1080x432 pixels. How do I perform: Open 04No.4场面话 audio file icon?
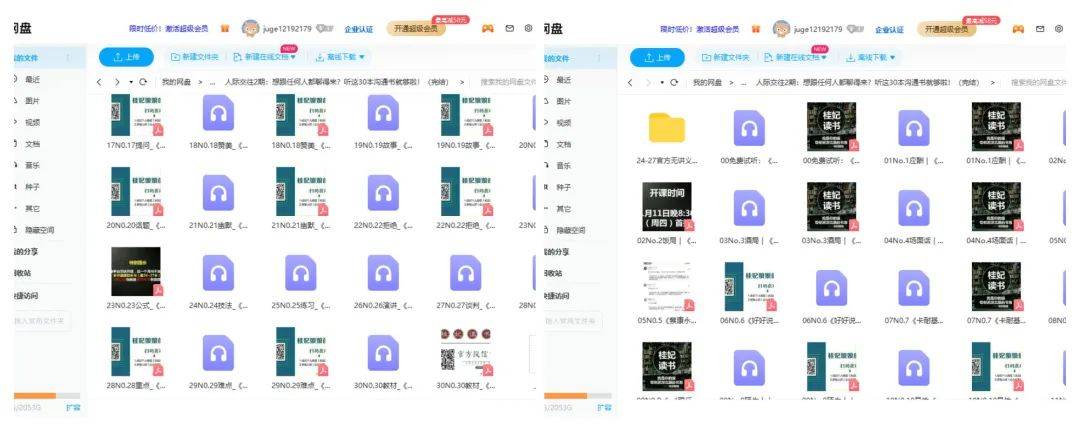point(914,208)
